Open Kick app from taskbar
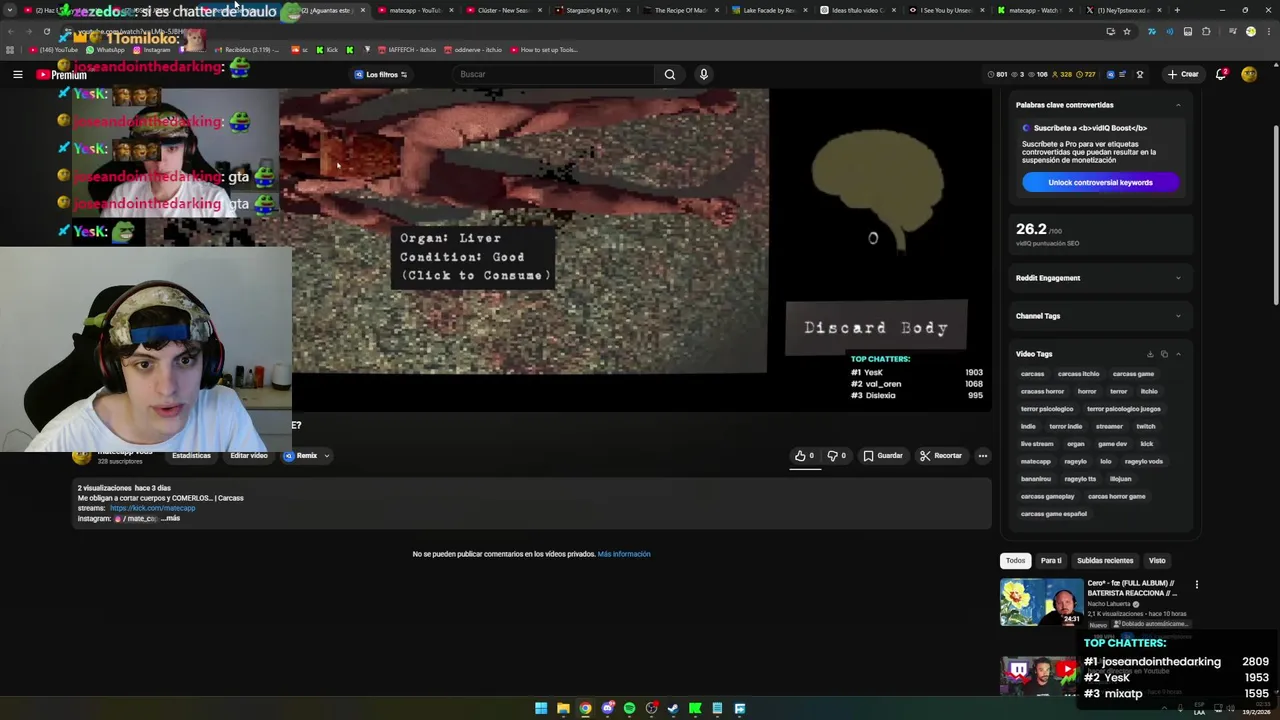This screenshot has width=1280, height=720. point(695,708)
